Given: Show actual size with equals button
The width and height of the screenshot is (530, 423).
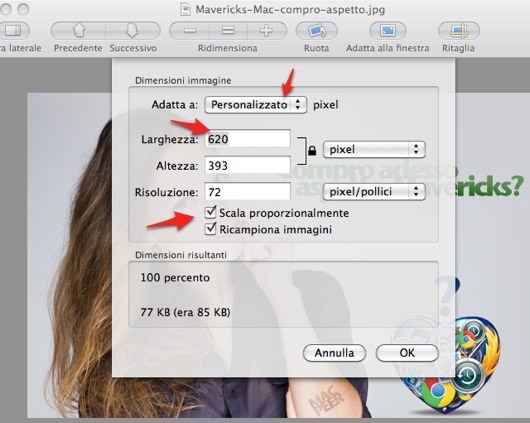Looking at the screenshot, I should (x=228, y=31).
